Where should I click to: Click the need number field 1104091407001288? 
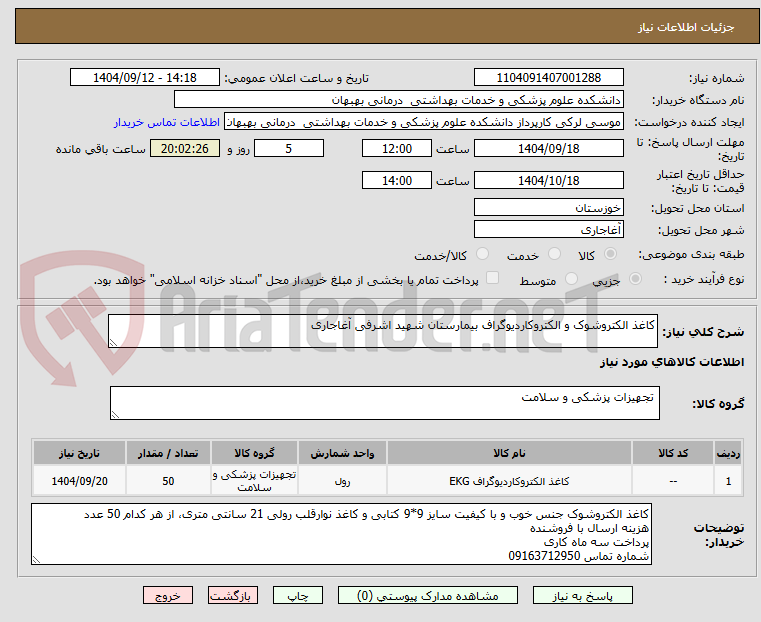(x=548, y=77)
